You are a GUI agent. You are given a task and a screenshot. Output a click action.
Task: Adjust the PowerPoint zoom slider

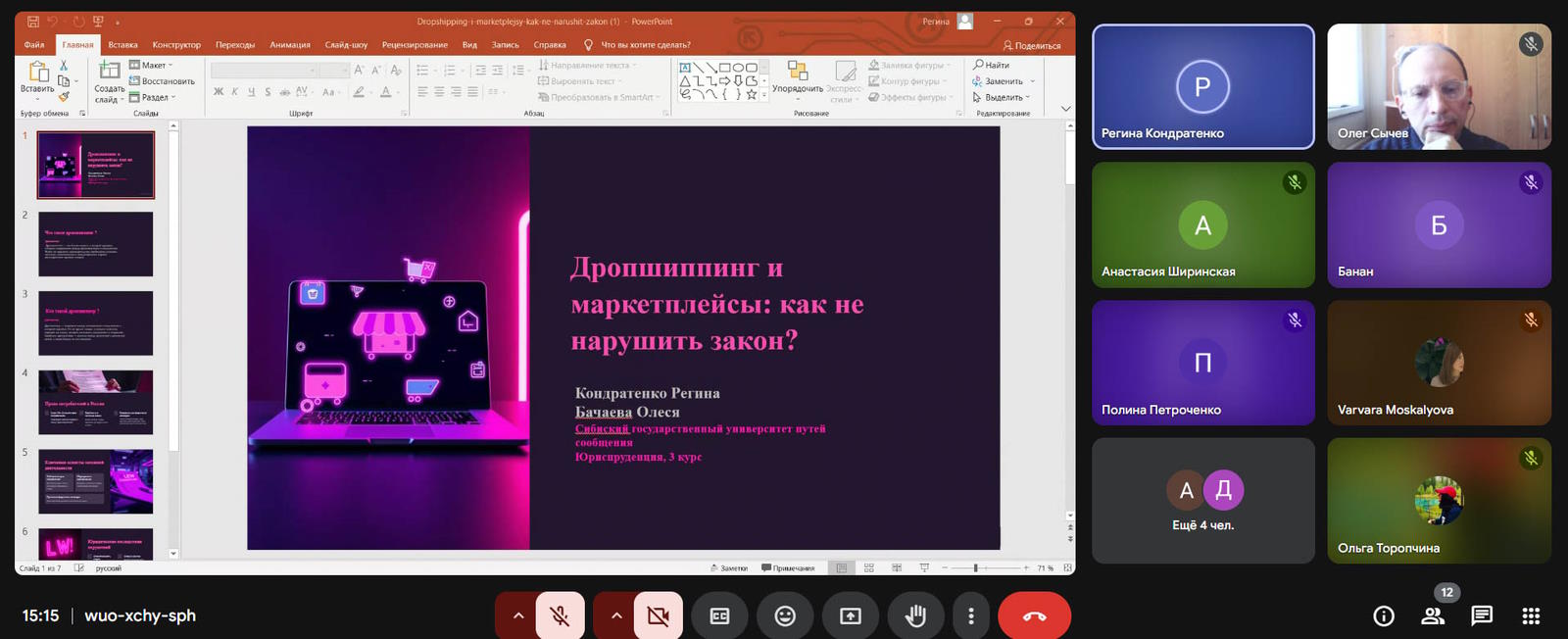[x=976, y=567]
